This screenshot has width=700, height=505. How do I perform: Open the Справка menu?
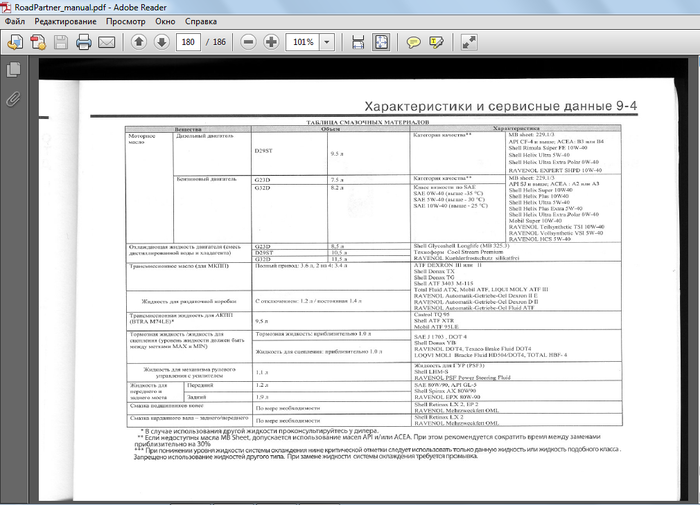click(200, 21)
